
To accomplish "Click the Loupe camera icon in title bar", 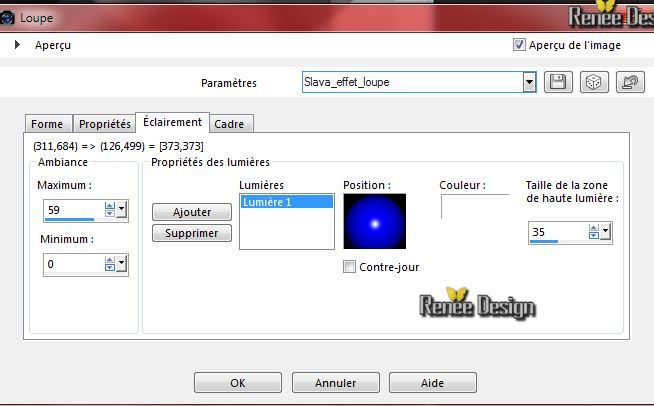I will tap(7, 18).
